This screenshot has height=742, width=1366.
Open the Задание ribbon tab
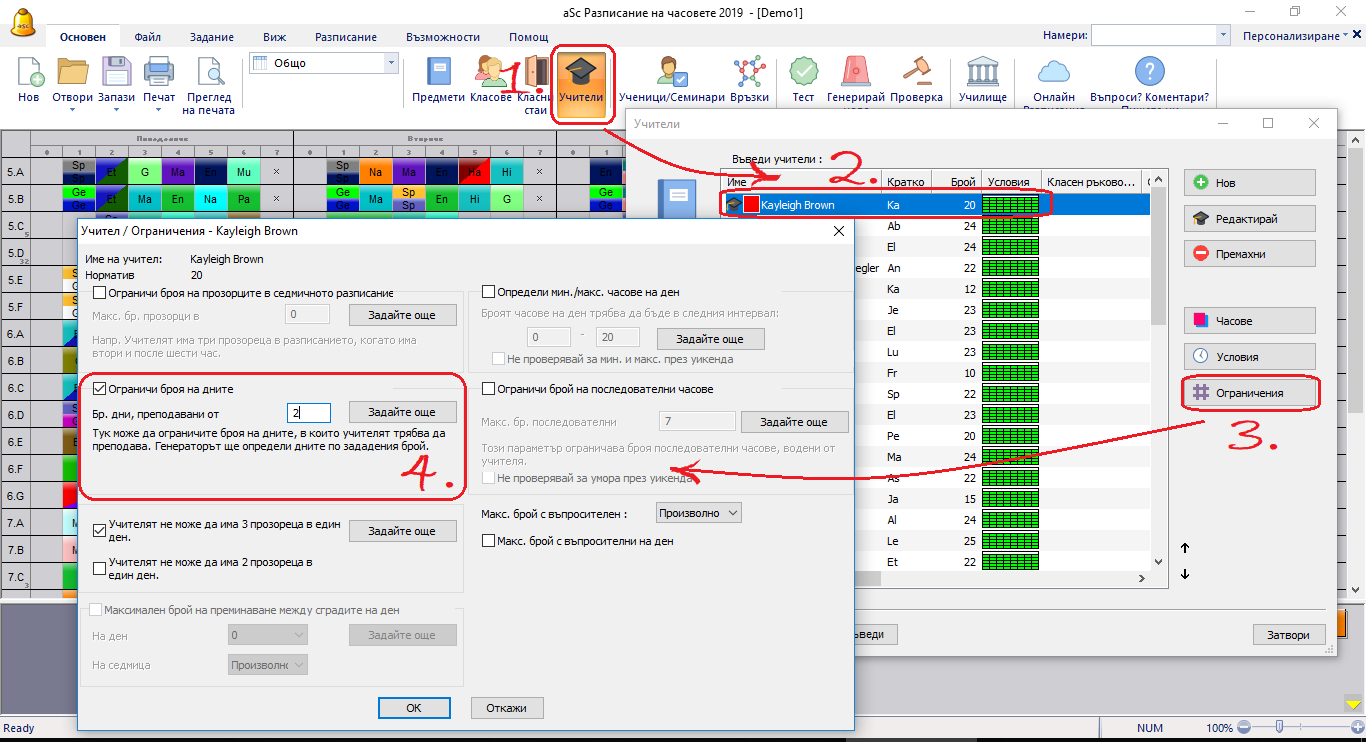coord(211,37)
